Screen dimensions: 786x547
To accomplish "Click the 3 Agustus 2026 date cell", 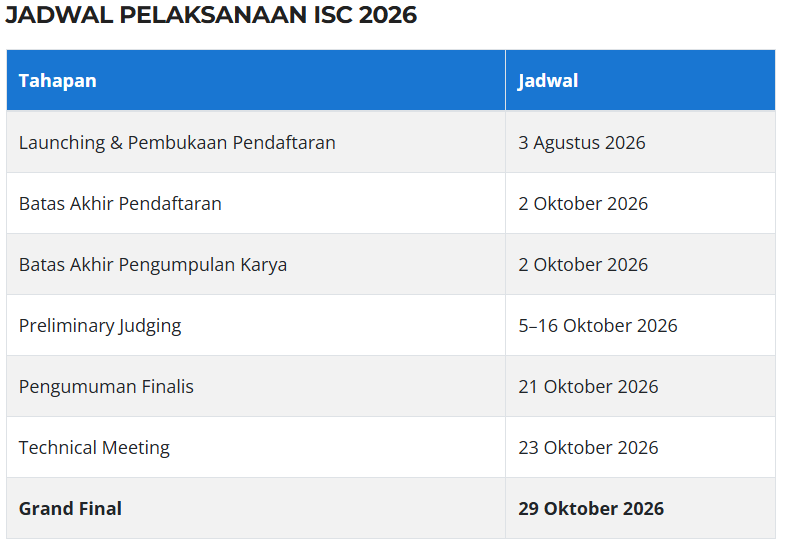I will pyautogui.click(x=581, y=143).
